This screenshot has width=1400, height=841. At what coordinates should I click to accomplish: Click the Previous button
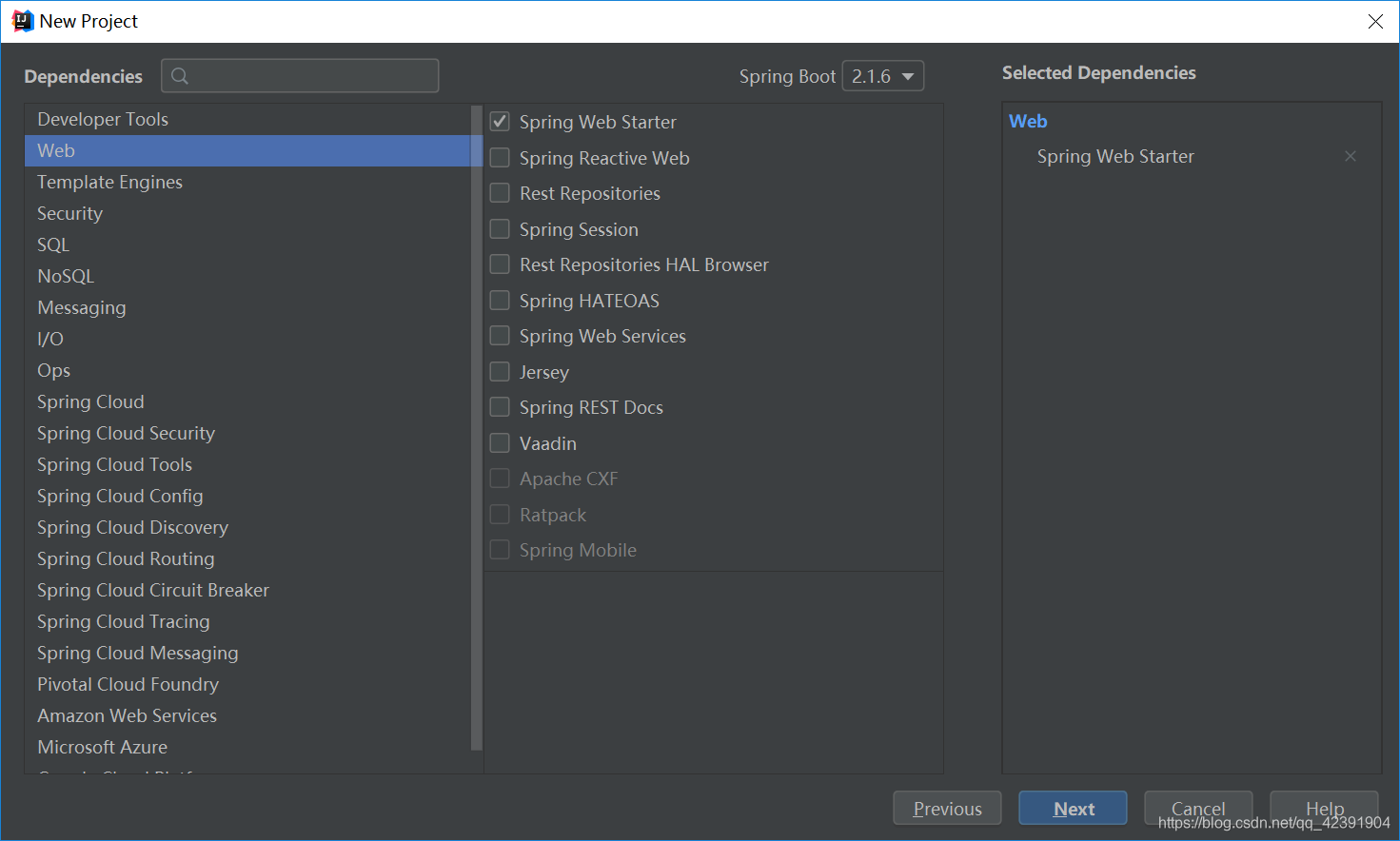(x=947, y=809)
